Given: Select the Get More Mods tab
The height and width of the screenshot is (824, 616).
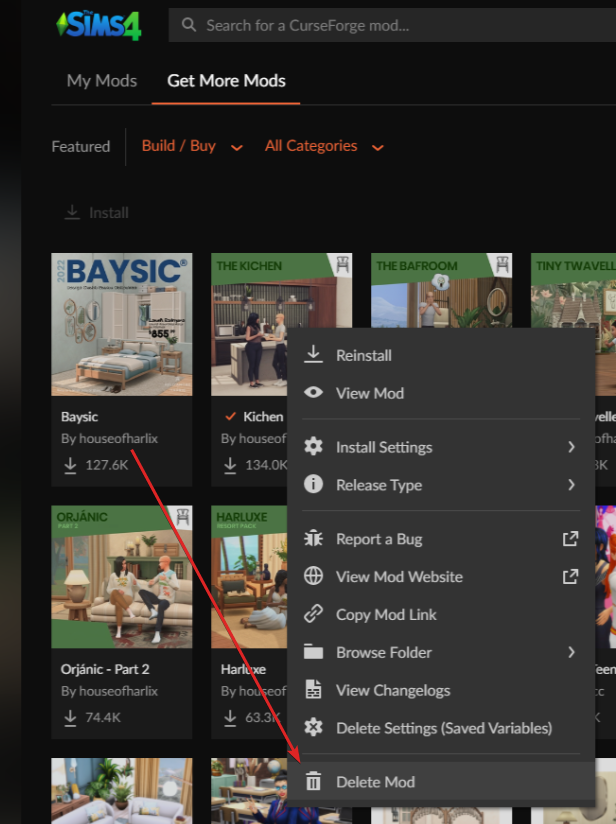Looking at the screenshot, I should click(x=226, y=81).
